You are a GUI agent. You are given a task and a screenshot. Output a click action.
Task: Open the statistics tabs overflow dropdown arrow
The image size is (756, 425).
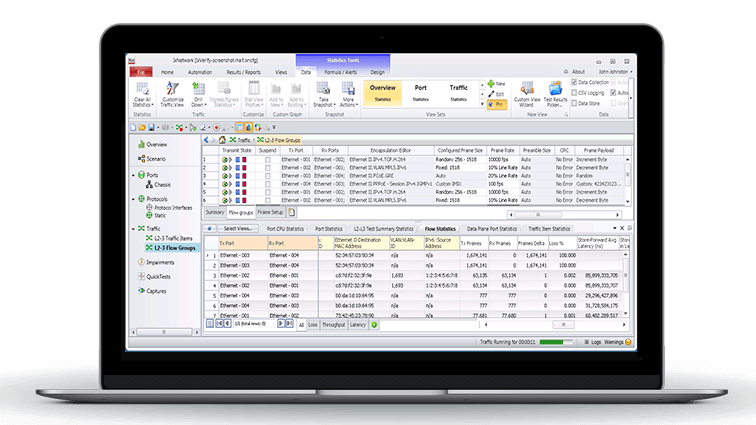[x=615, y=228]
